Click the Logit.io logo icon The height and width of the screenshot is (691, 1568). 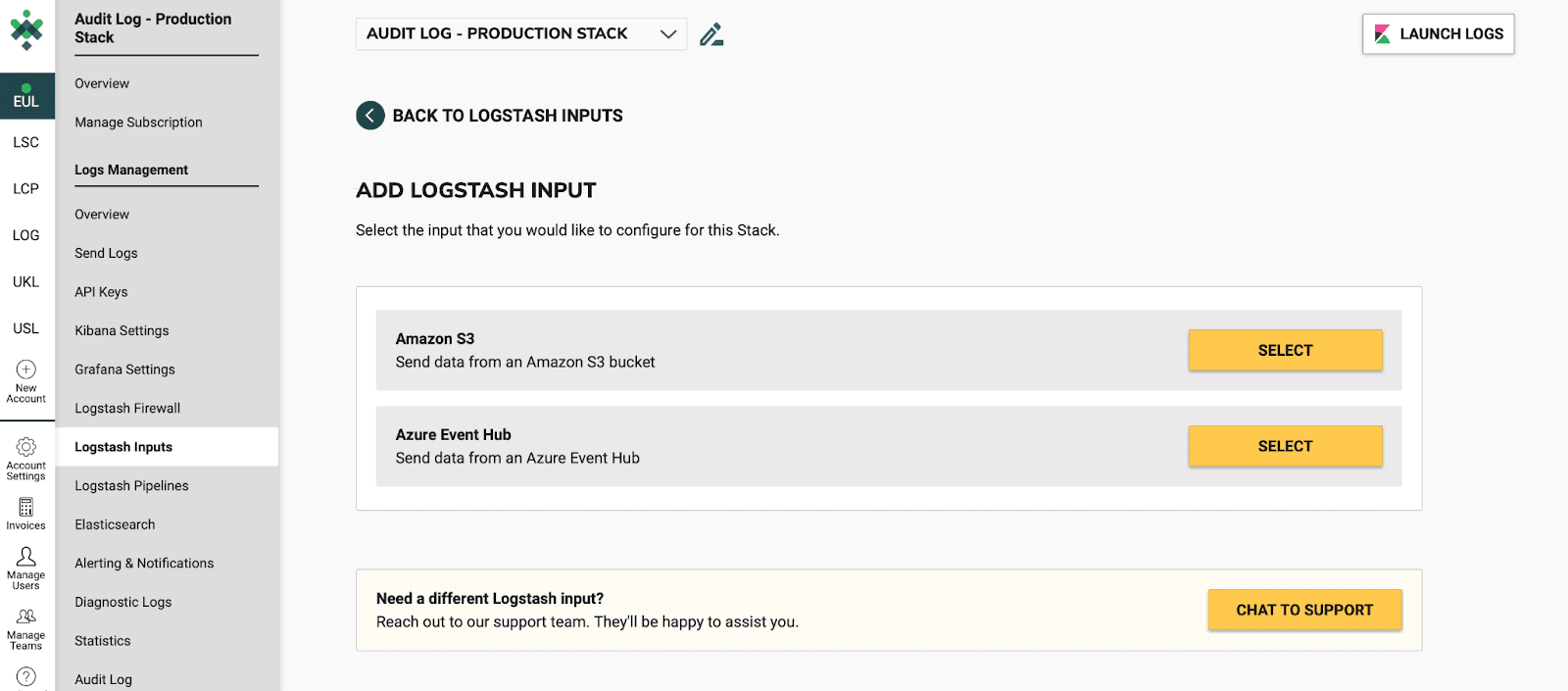click(x=26, y=29)
